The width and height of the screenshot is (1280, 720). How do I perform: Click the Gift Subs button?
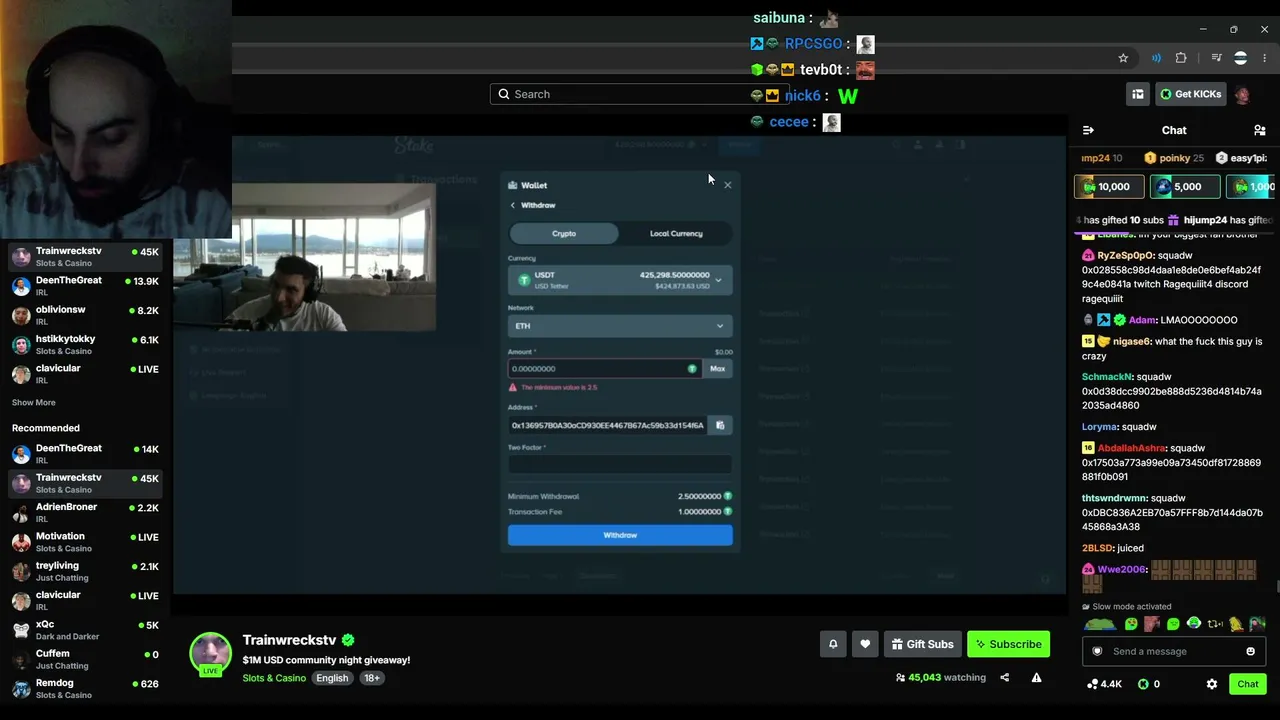922,644
